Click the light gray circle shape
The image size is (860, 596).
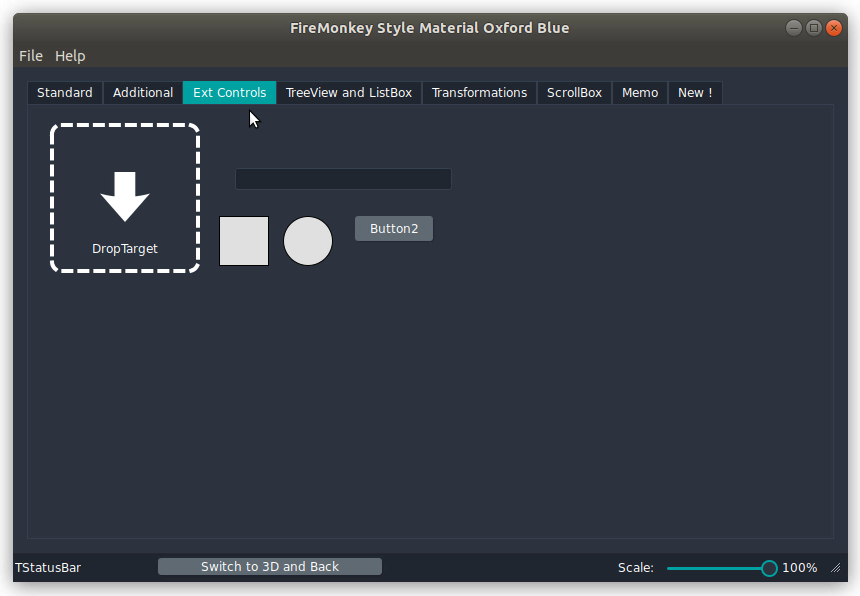coord(308,241)
